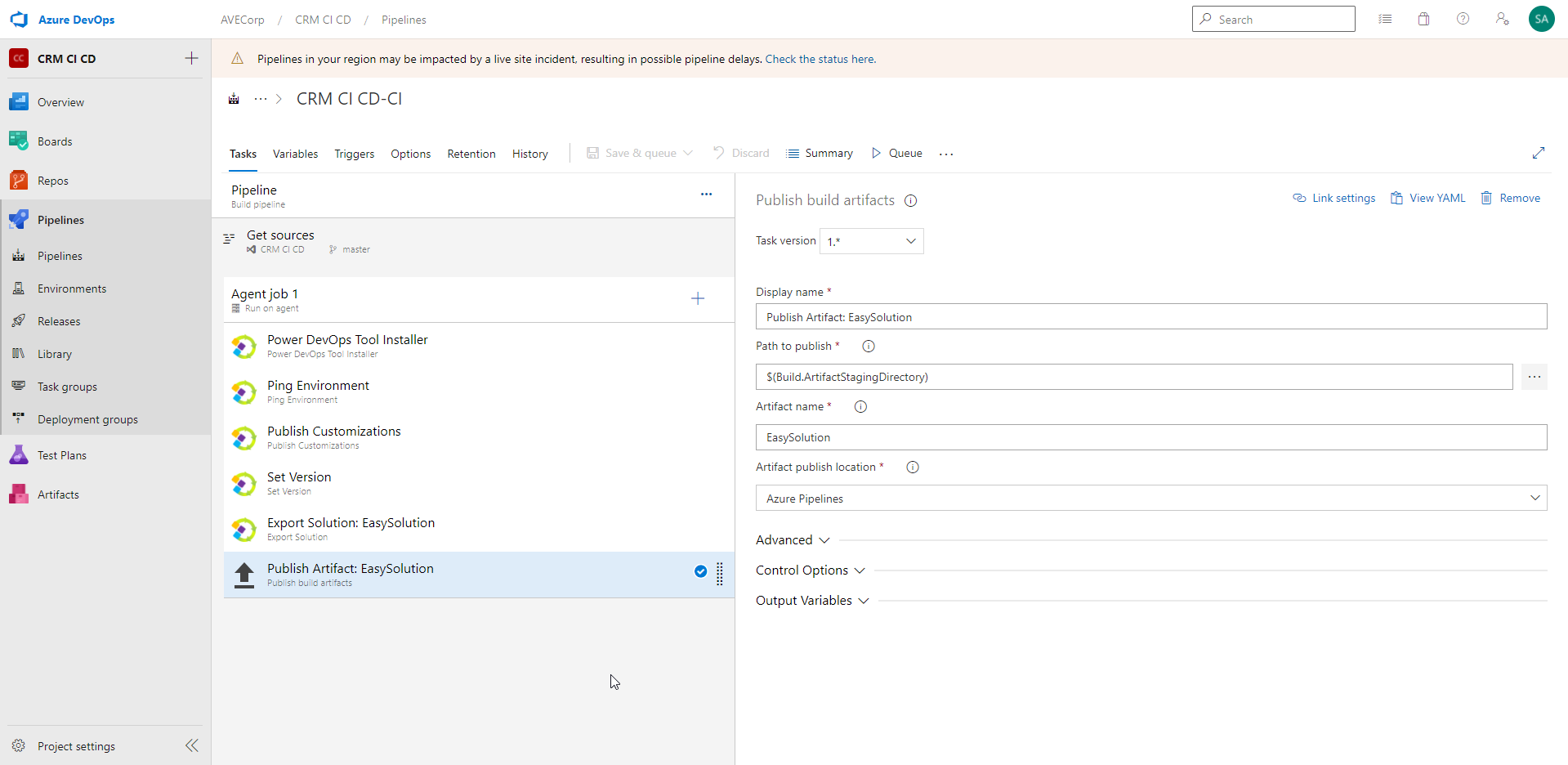Switch to the Retention tab

pyautogui.click(x=471, y=154)
